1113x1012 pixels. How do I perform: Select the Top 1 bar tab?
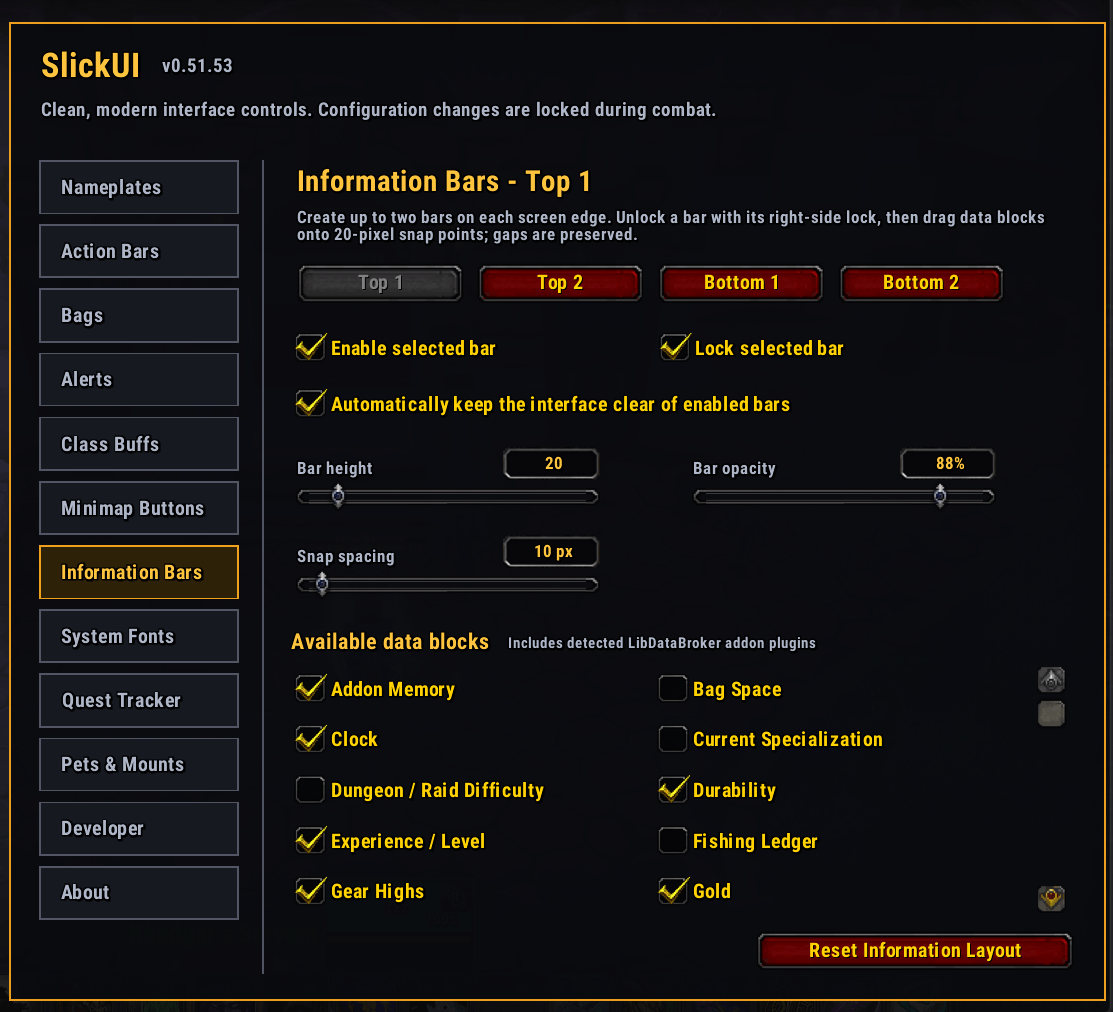(380, 283)
